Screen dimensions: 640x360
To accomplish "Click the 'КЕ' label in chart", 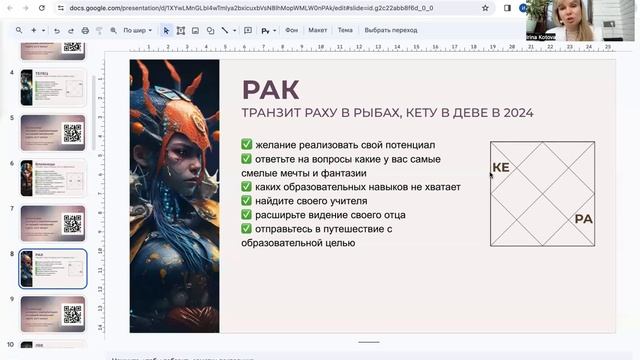I will pos(501,167).
